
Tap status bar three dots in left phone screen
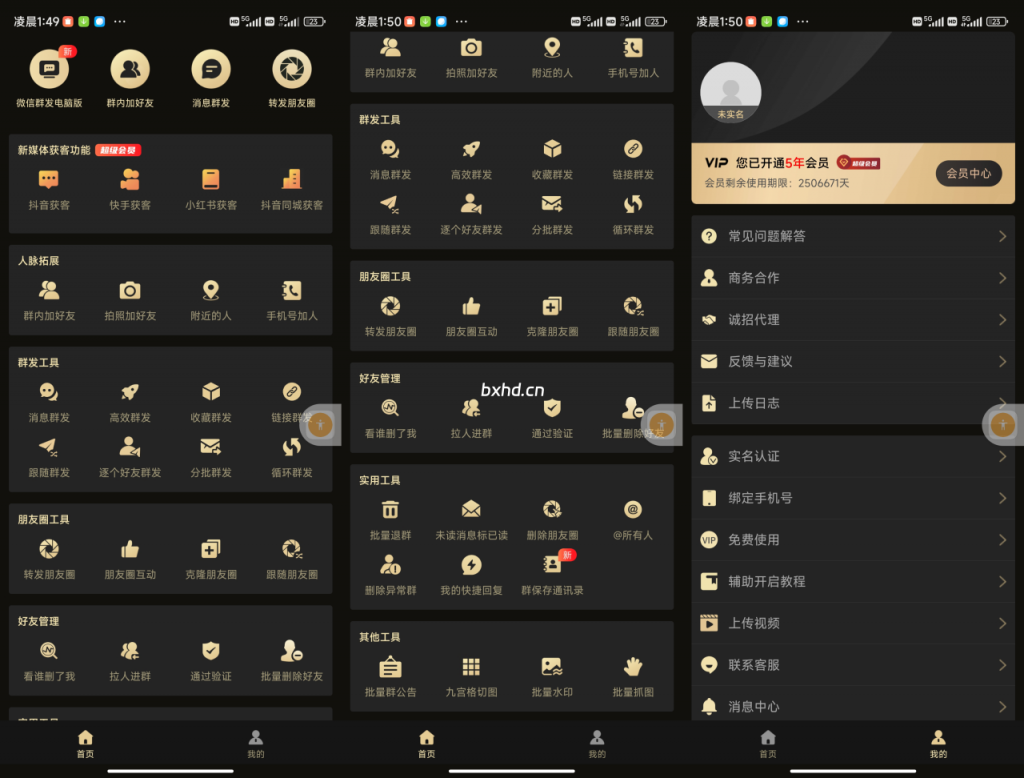click(120, 22)
